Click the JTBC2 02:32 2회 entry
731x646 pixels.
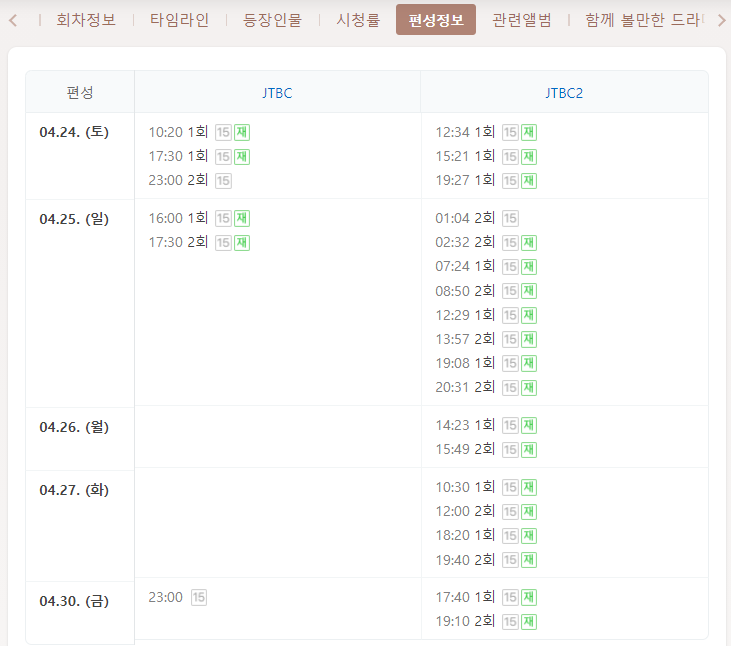click(486, 242)
